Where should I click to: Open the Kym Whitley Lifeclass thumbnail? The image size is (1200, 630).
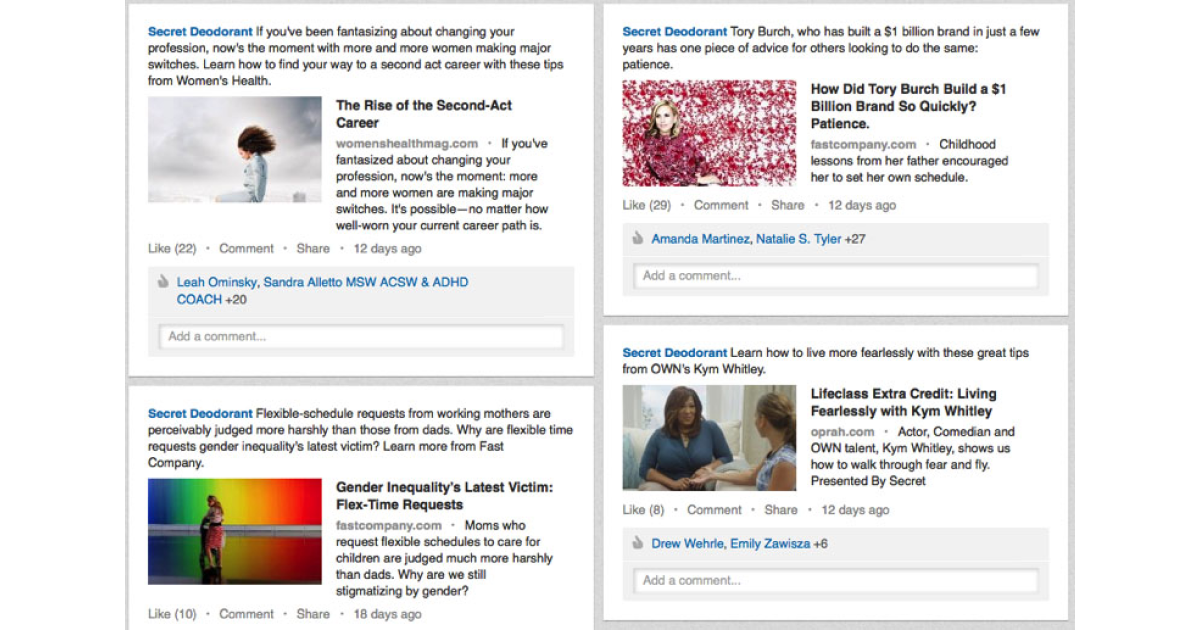(x=710, y=438)
